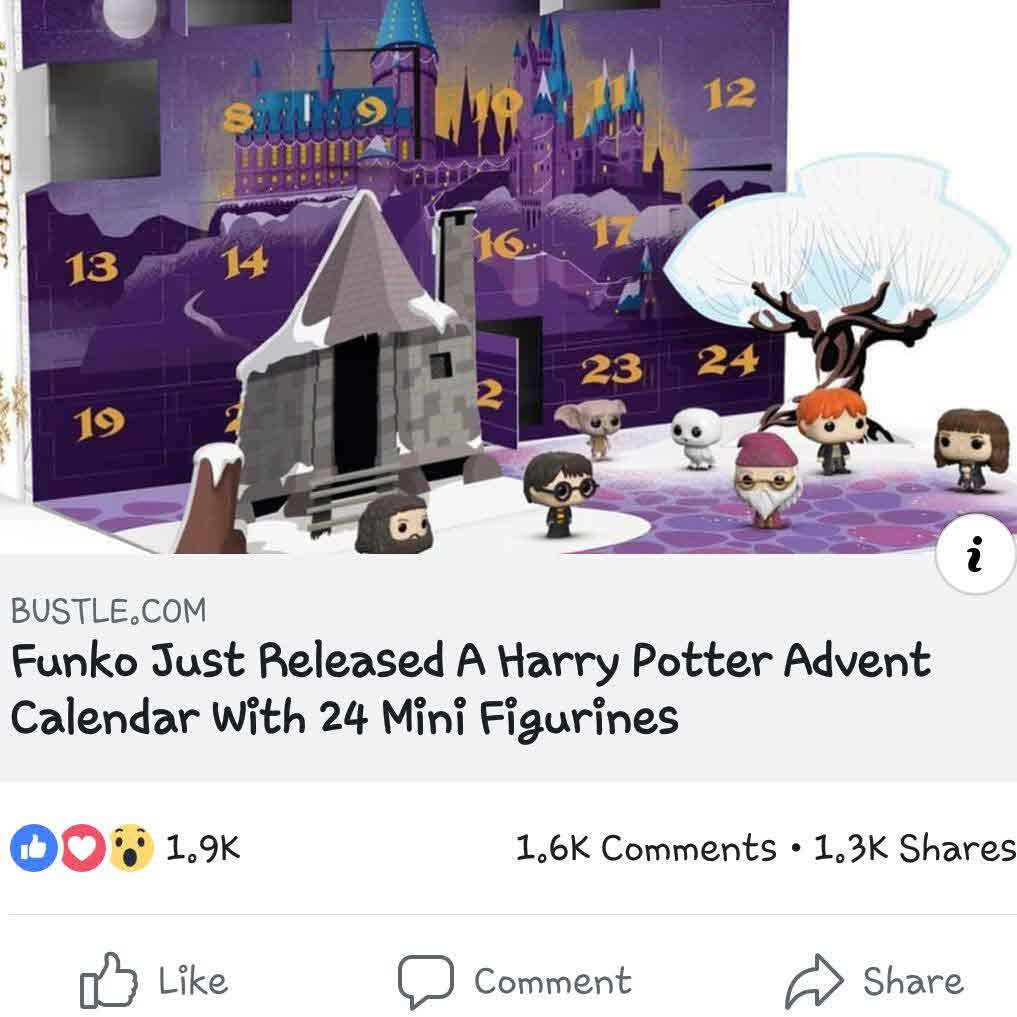The width and height of the screenshot is (1017, 1017).
Task: Click the thumbs-up outline icon beside Like
Action: (108, 980)
